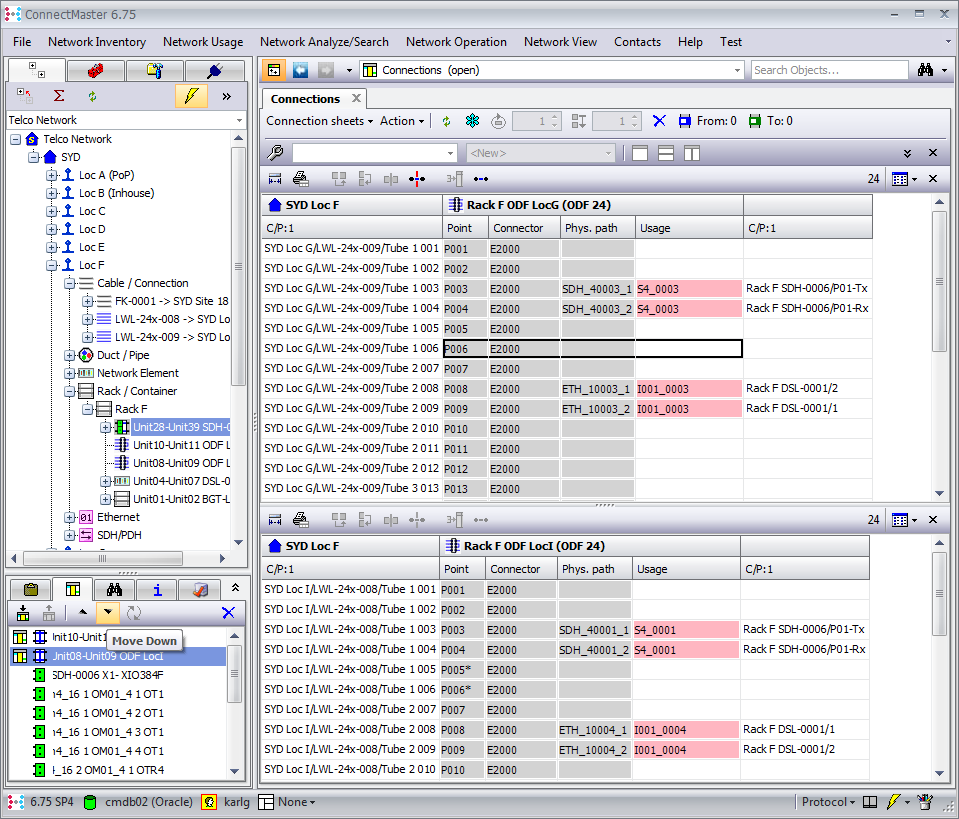This screenshot has width=959, height=819.
Task: Click the blue back navigation arrow
Action: point(300,70)
